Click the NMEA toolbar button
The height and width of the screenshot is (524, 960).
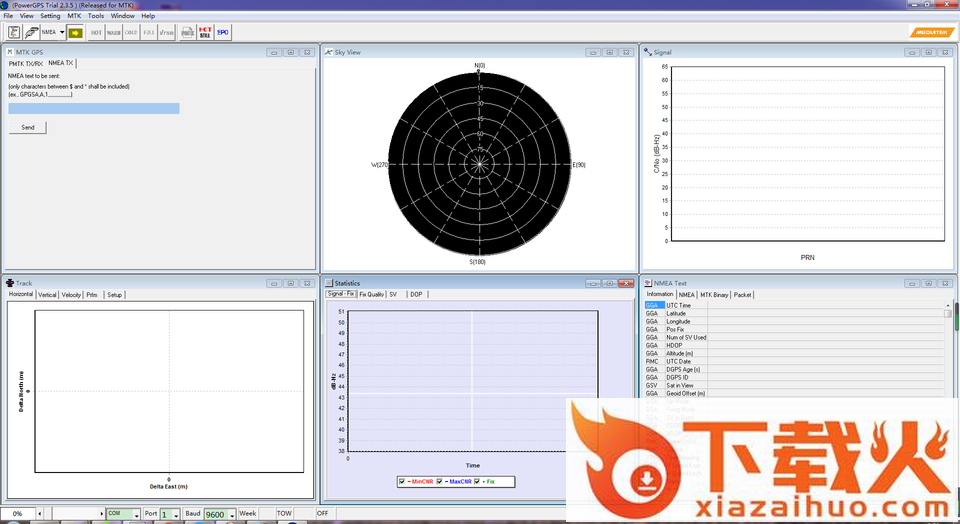point(49,32)
